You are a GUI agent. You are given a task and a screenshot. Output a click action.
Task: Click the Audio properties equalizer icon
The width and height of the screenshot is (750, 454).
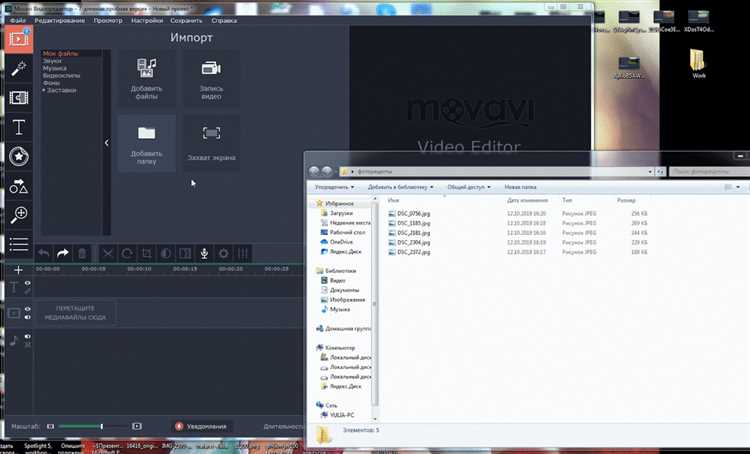pyautogui.click(x=243, y=254)
